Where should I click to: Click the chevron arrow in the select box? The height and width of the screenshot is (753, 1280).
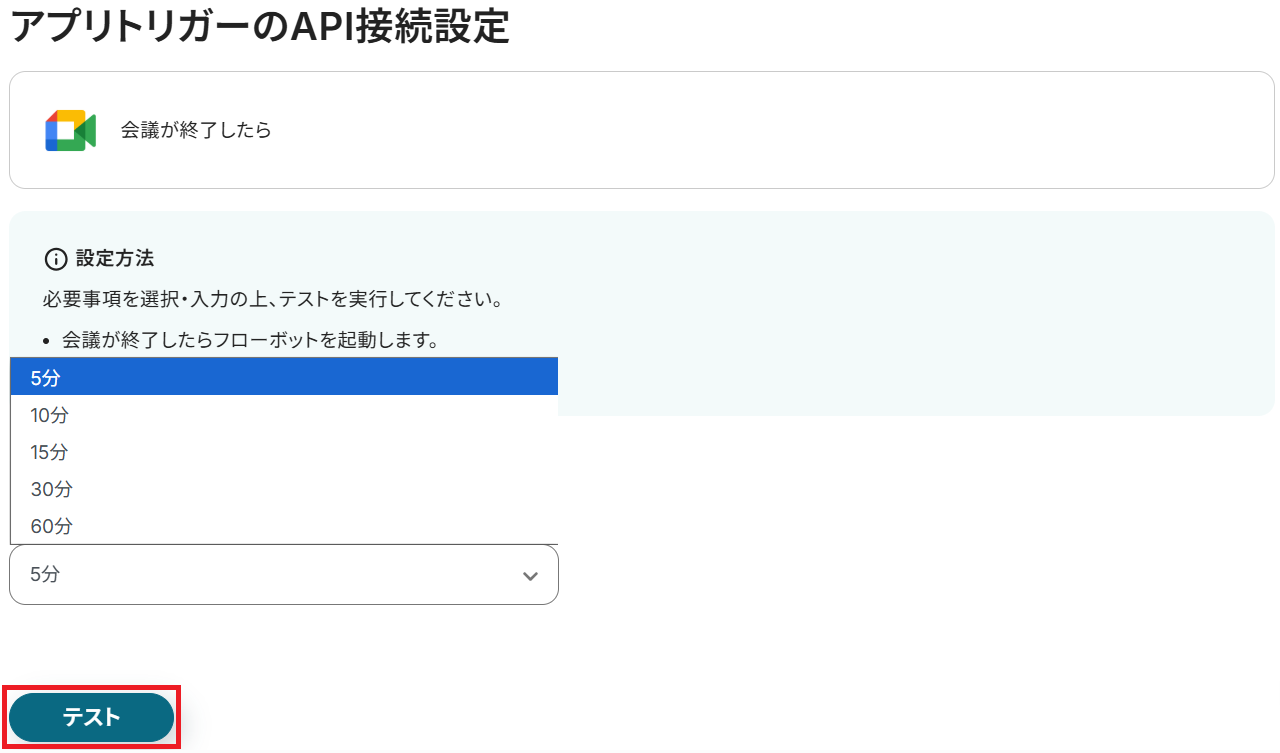point(530,576)
